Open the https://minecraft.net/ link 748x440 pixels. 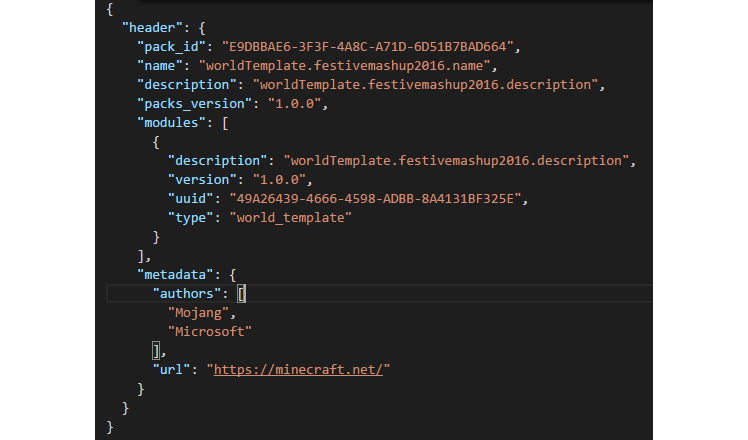297,370
